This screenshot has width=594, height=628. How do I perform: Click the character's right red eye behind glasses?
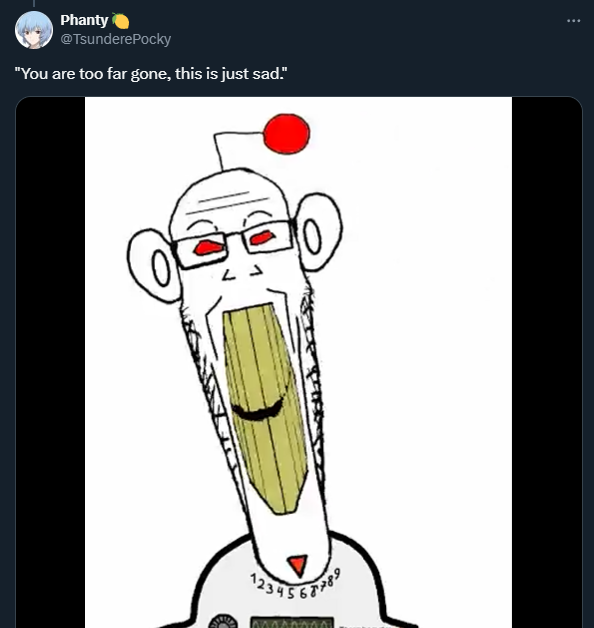[262, 238]
